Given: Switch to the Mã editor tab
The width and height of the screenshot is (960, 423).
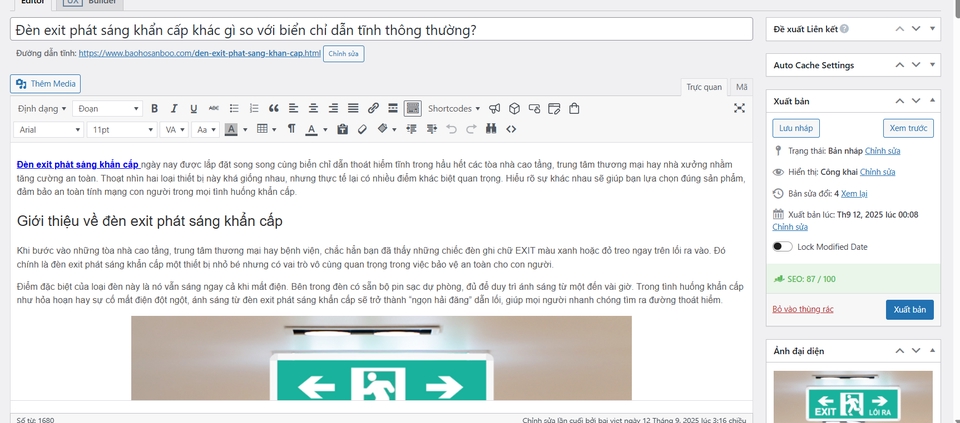Looking at the screenshot, I should [741, 87].
